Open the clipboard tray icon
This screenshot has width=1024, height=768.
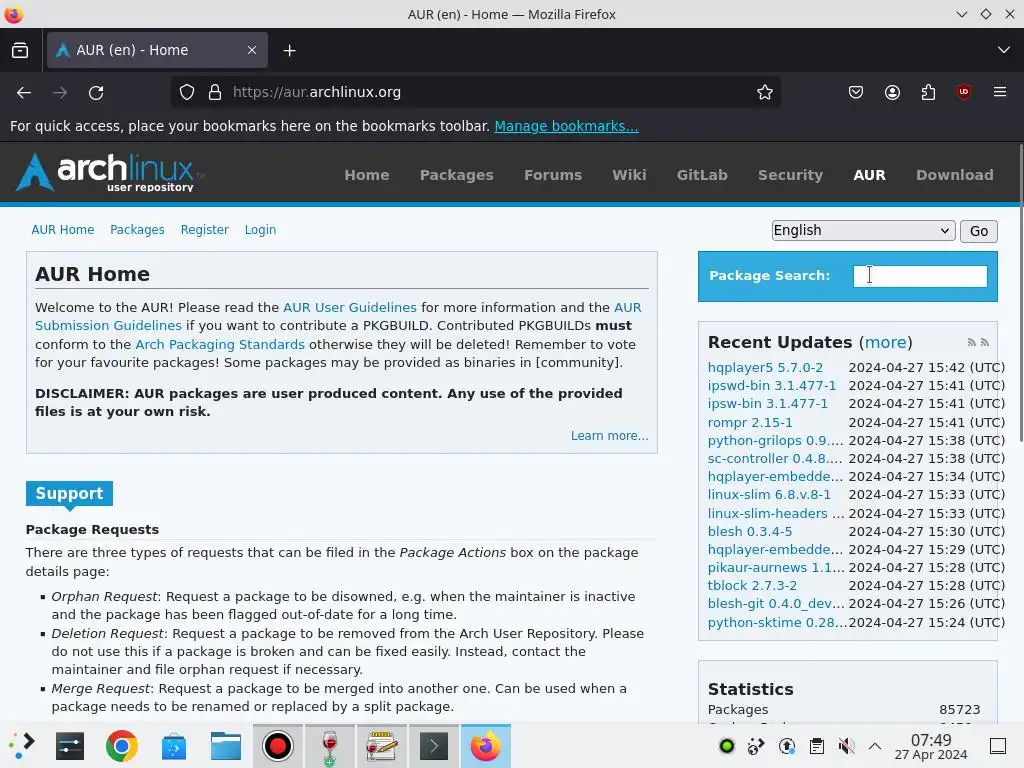(817, 746)
